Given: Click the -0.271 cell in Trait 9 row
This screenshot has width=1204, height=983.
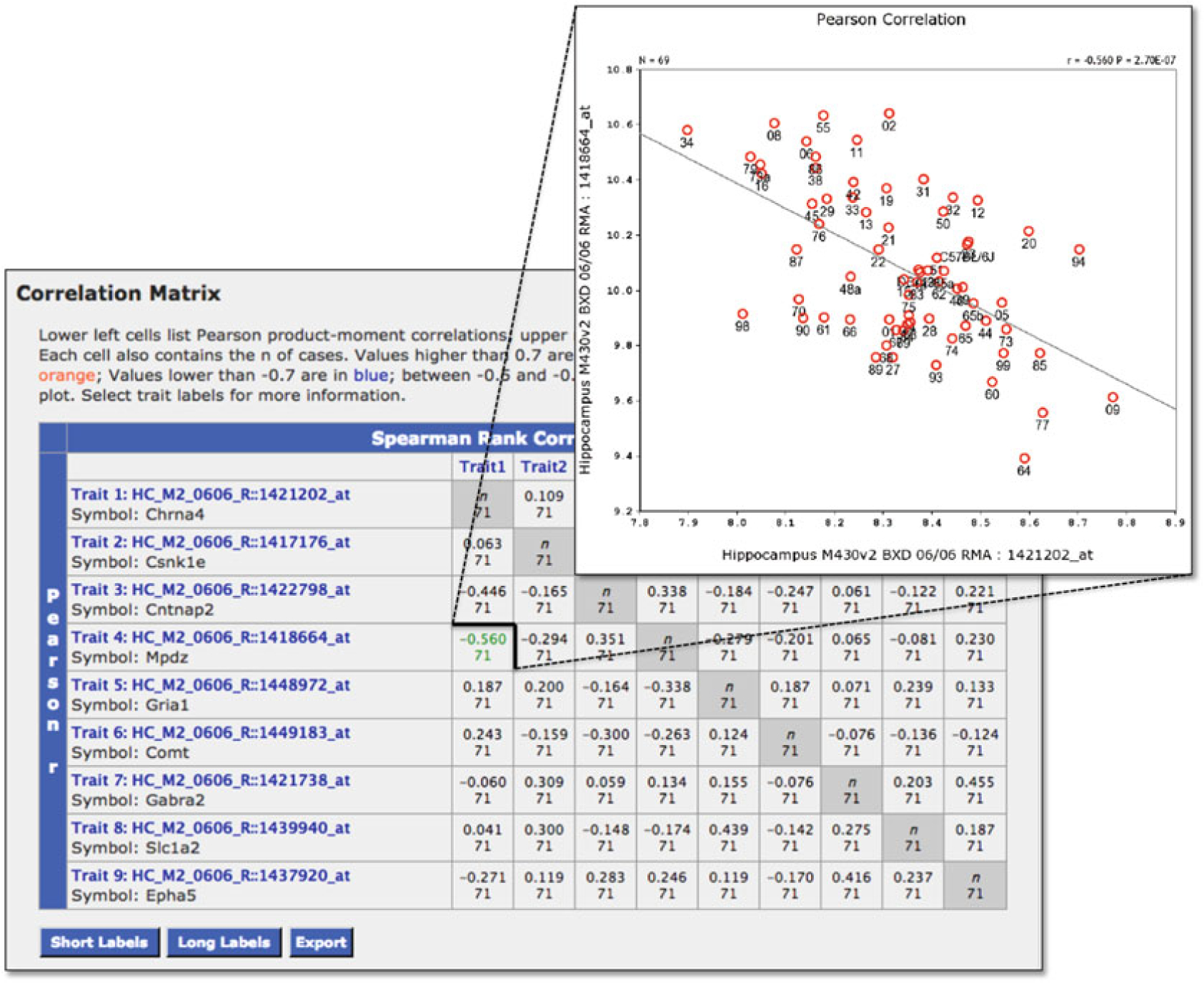Looking at the screenshot, I should click(x=483, y=885).
